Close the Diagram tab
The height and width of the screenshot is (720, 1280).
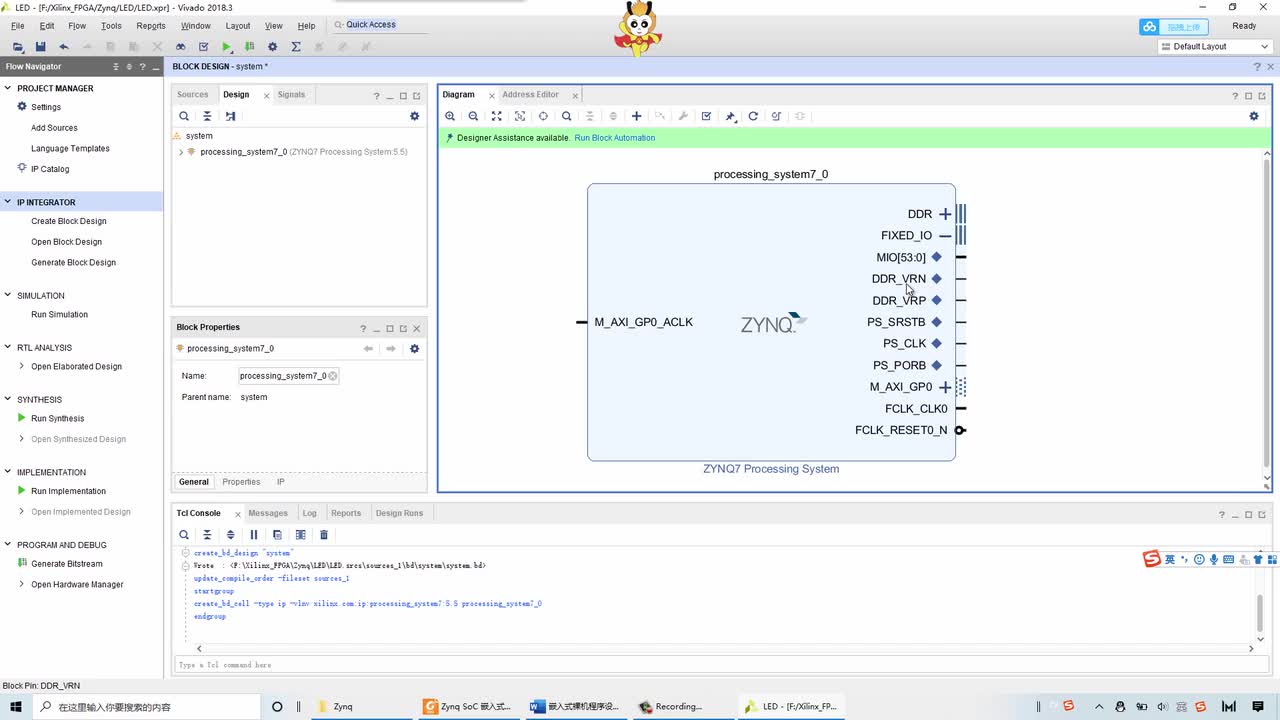coord(491,95)
